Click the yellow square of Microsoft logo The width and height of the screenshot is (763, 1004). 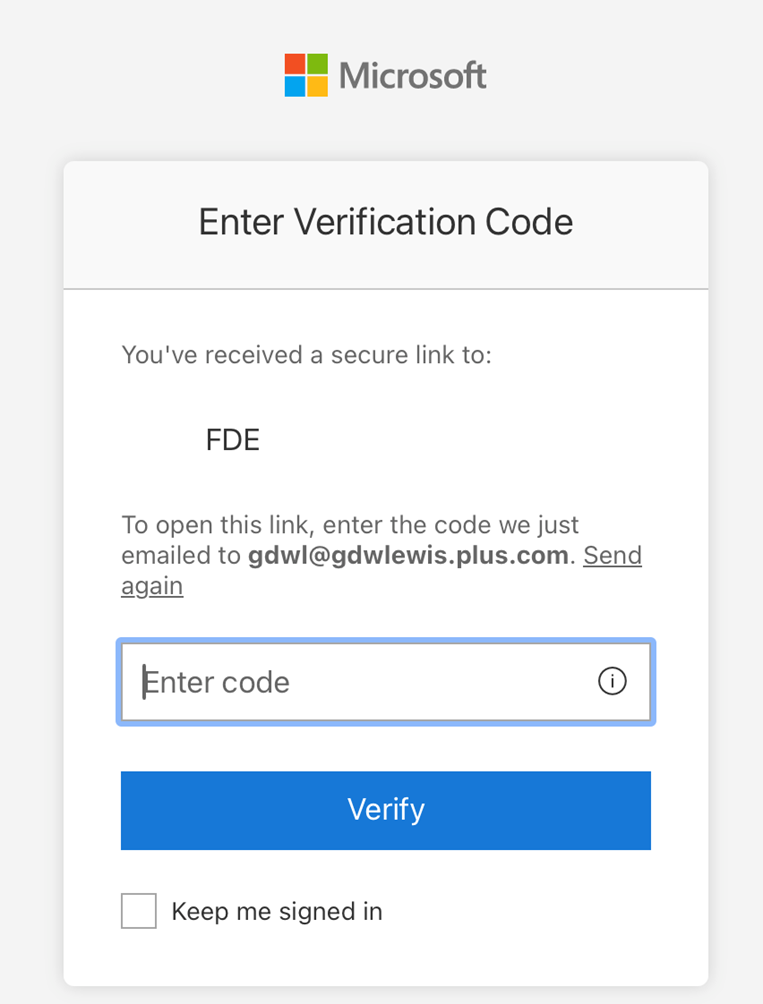coord(317,86)
